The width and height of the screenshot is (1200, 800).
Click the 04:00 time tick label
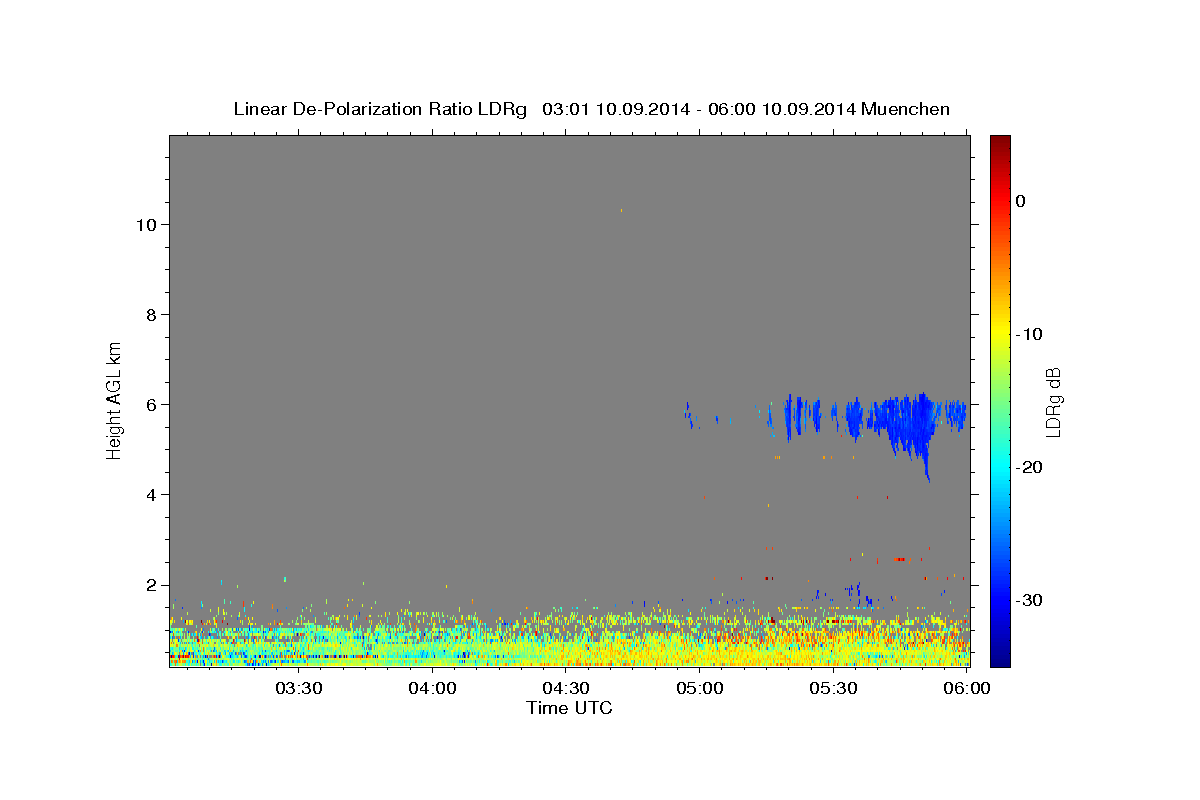(433, 688)
